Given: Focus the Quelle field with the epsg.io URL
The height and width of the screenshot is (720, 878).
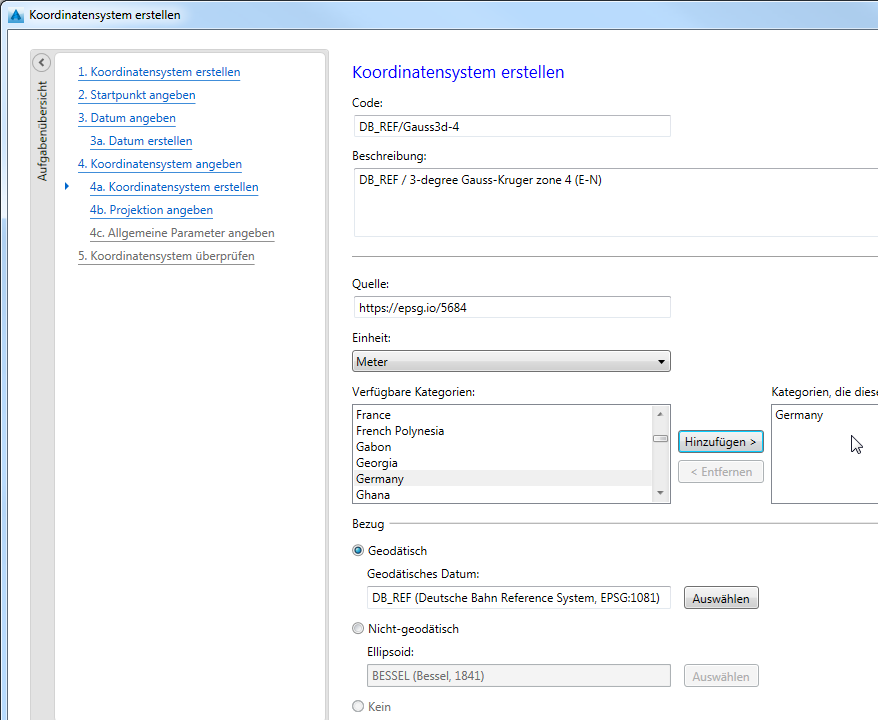Looking at the screenshot, I should point(511,308).
